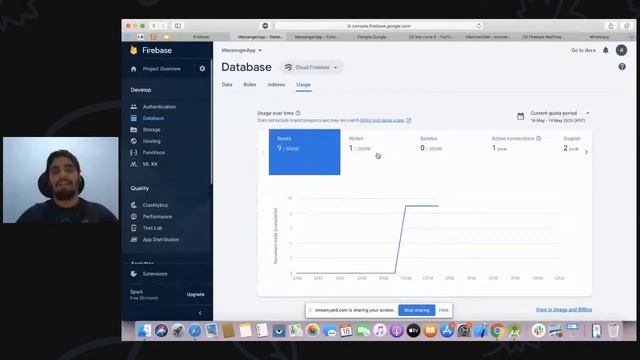Select the Reads metric card
The image size is (640, 360).
[x=304, y=152]
